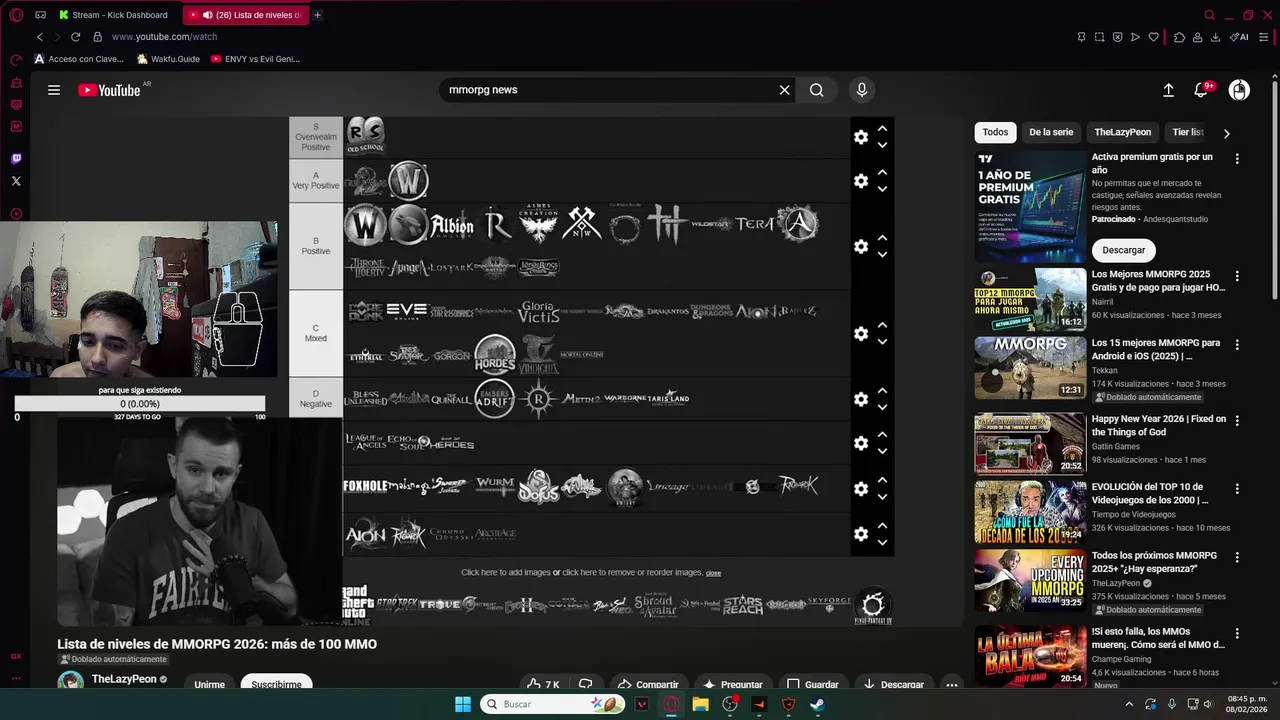
Task: Select the Todos filter chip
Action: (x=995, y=132)
